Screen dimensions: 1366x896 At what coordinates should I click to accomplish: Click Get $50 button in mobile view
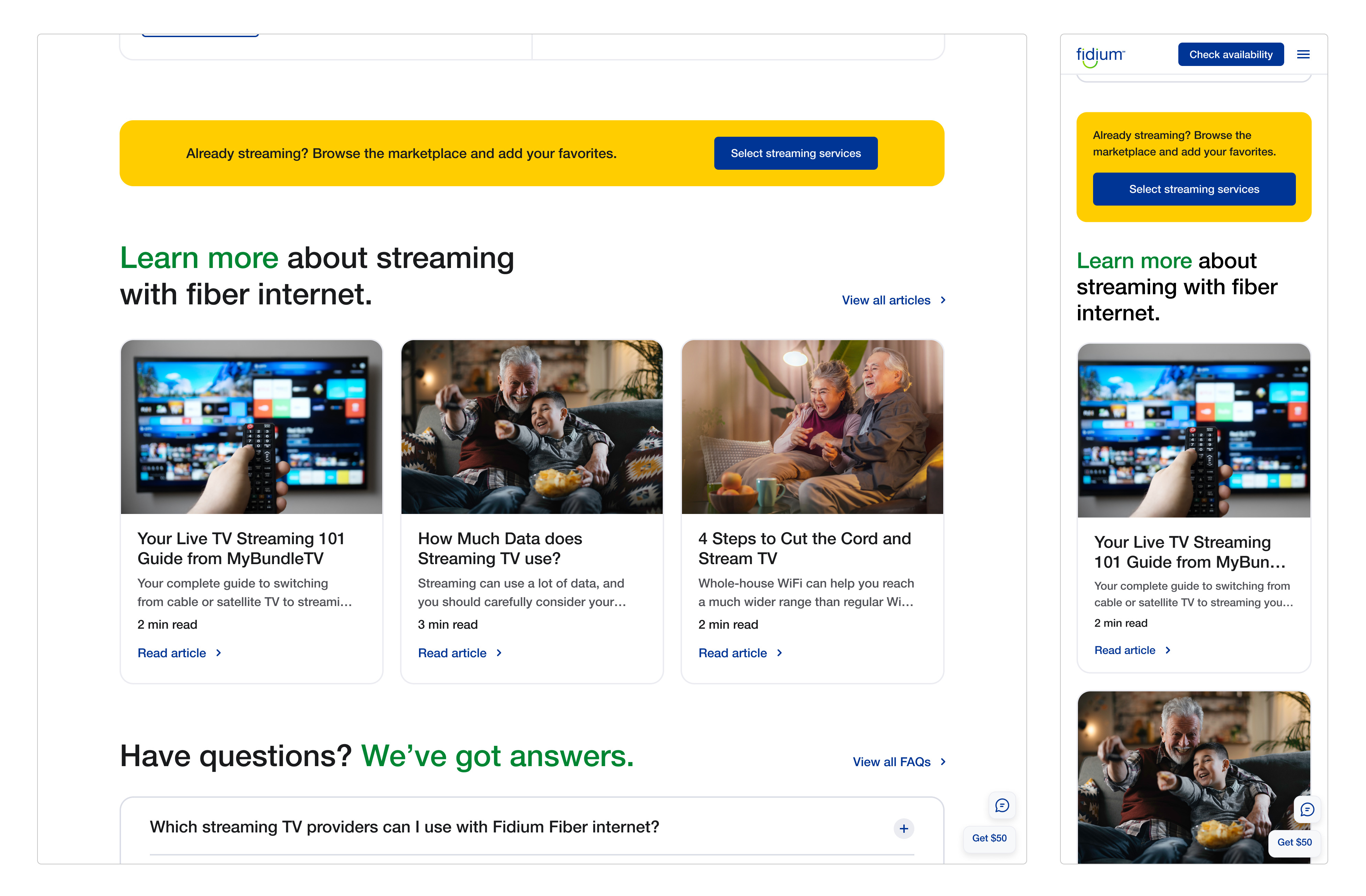[1294, 842]
